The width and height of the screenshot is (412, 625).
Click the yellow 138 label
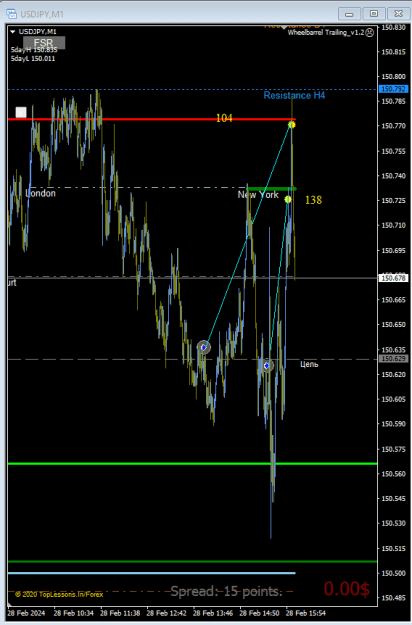point(314,200)
